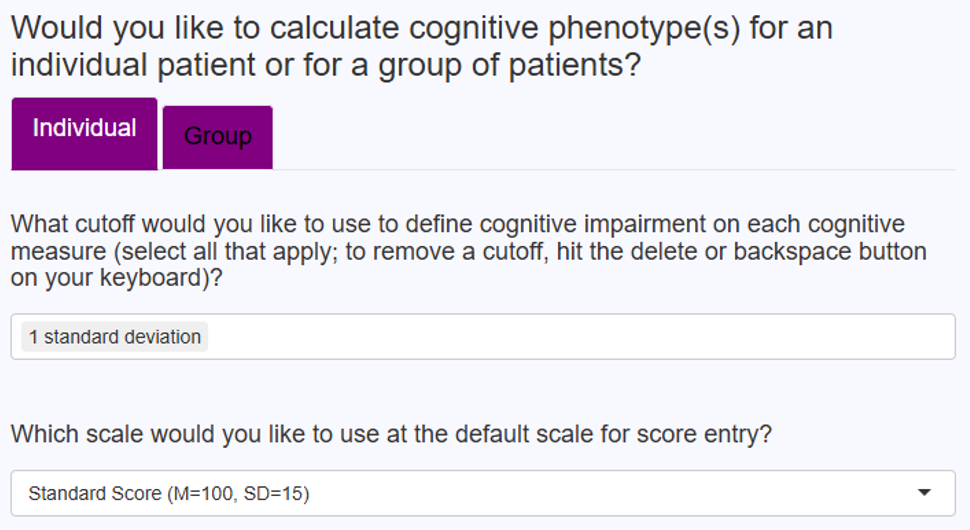Click the word 'Individual' in the purple tab
This screenshot has height=530, width=970.
84,128
